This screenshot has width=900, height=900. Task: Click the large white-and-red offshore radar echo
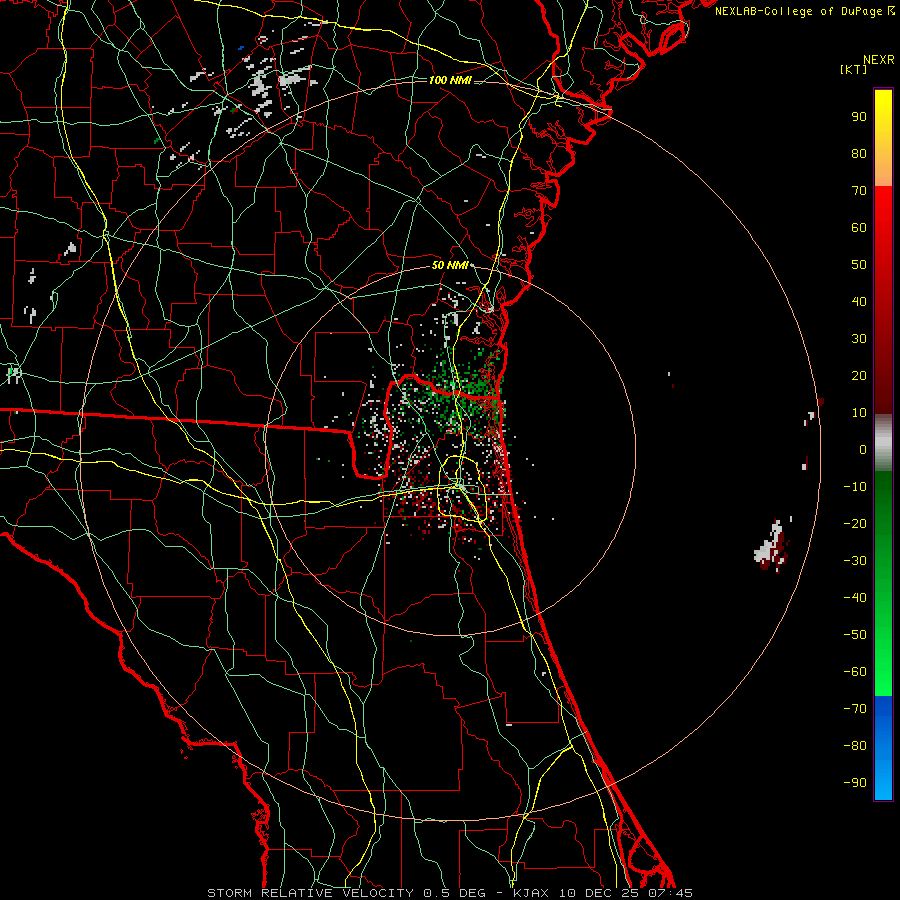point(771,546)
